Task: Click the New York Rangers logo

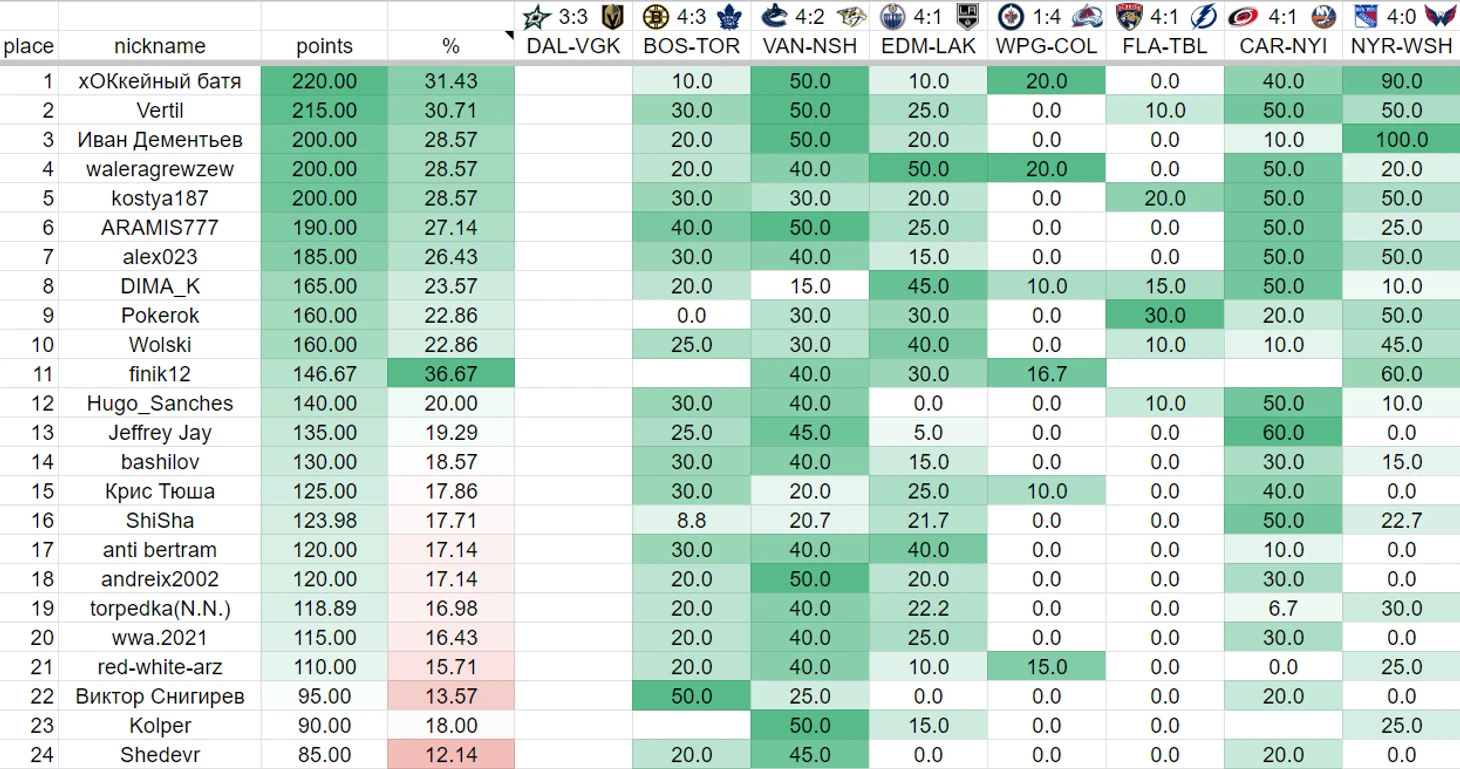Action: coord(1365,16)
